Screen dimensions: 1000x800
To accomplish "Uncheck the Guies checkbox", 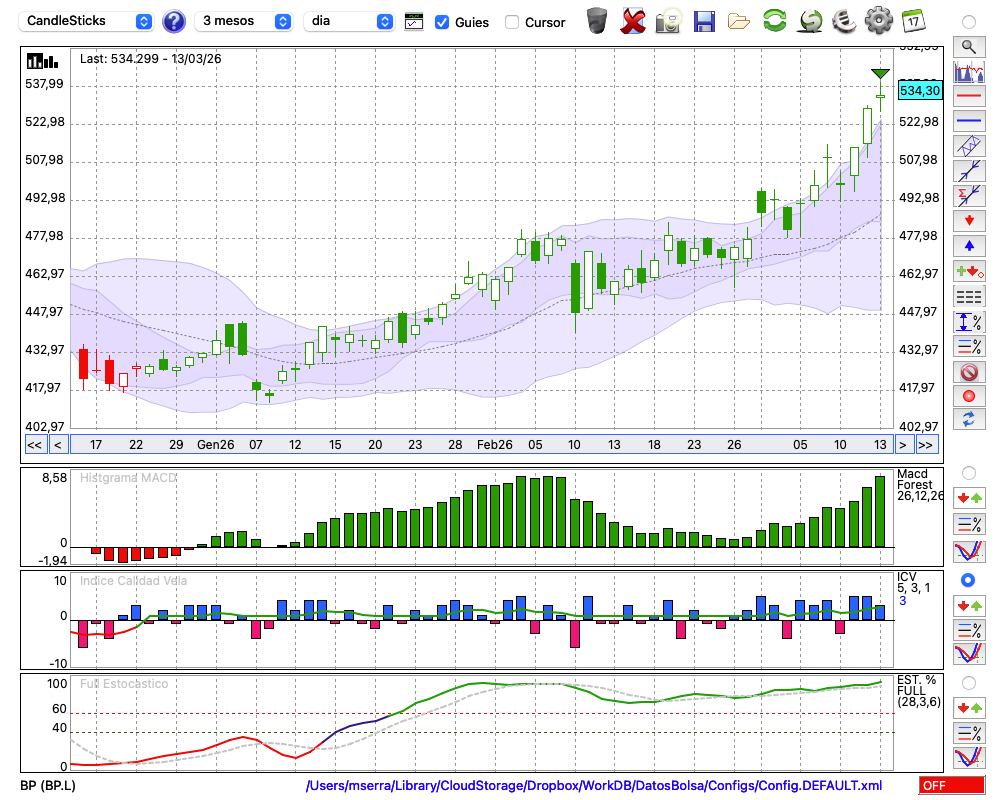I will pos(442,22).
